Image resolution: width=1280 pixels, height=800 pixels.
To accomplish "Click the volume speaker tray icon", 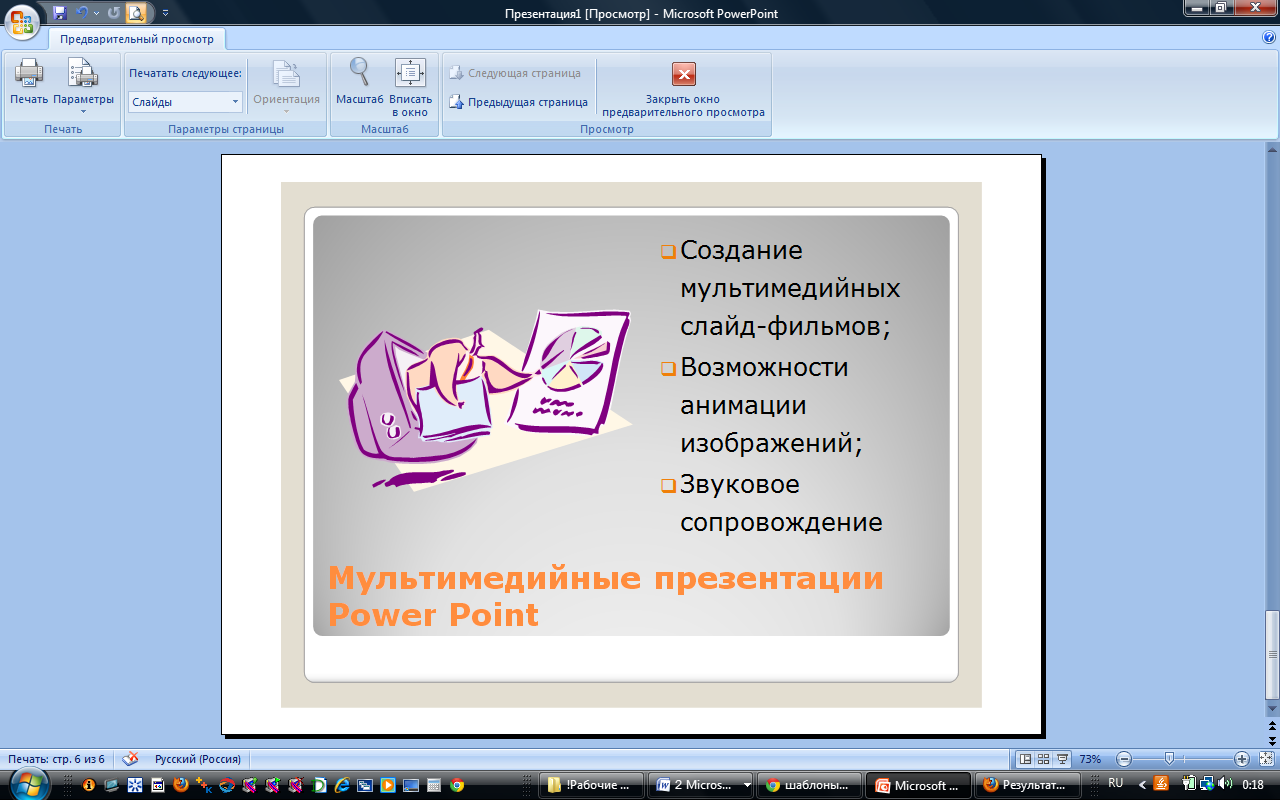I will pos(1224,783).
